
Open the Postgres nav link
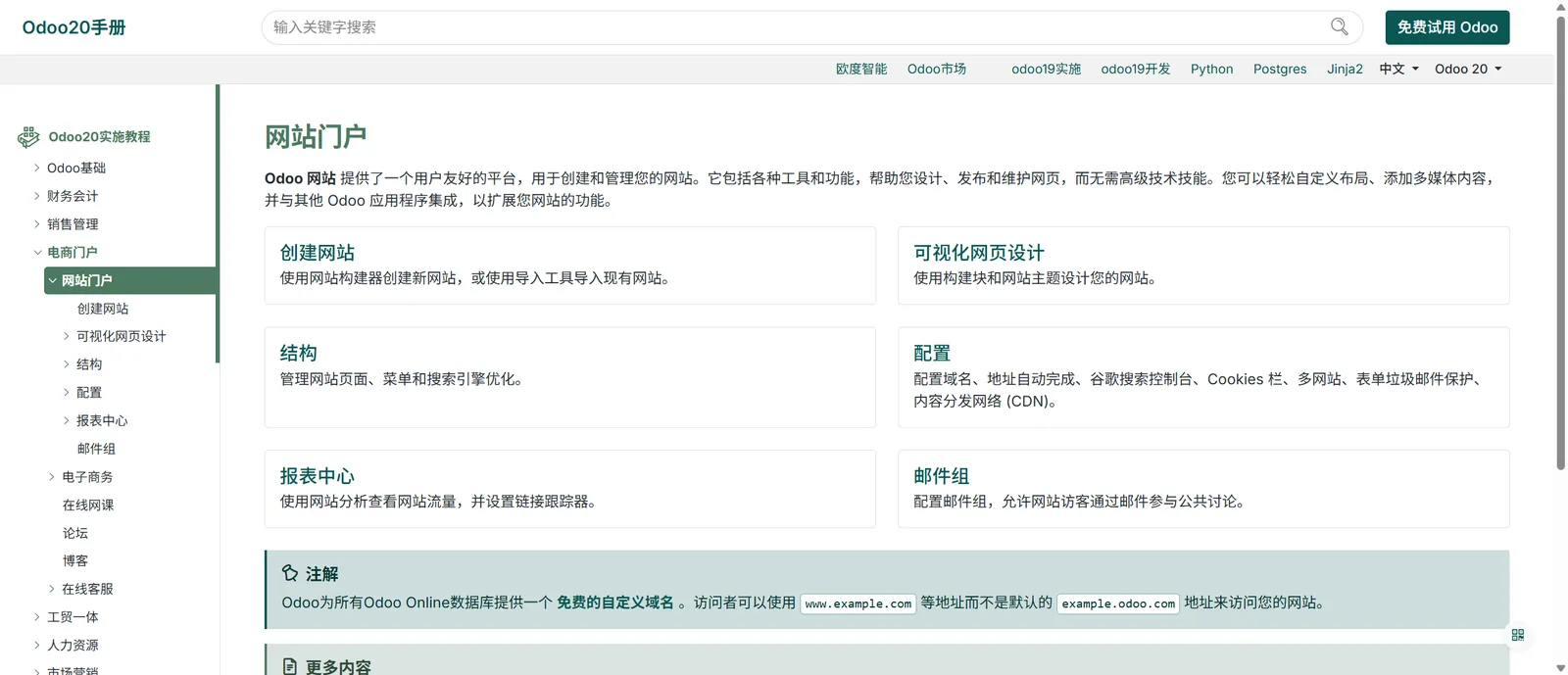click(1280, 69)
